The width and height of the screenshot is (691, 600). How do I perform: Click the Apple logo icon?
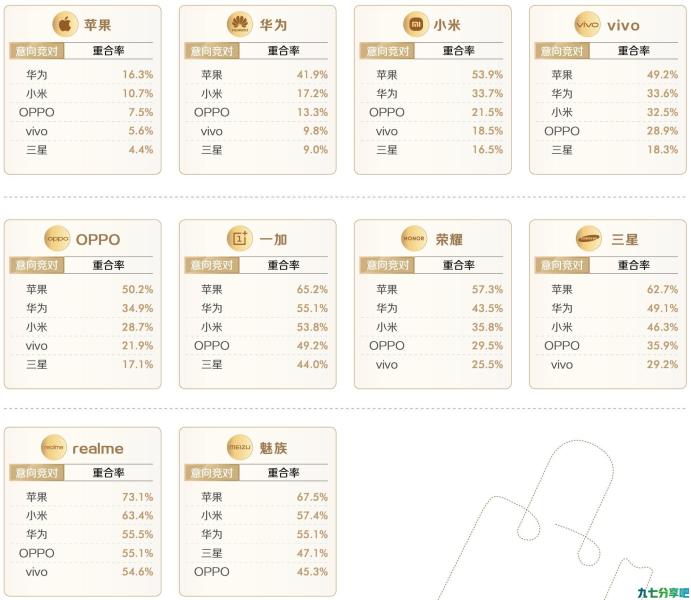point(65,24)
